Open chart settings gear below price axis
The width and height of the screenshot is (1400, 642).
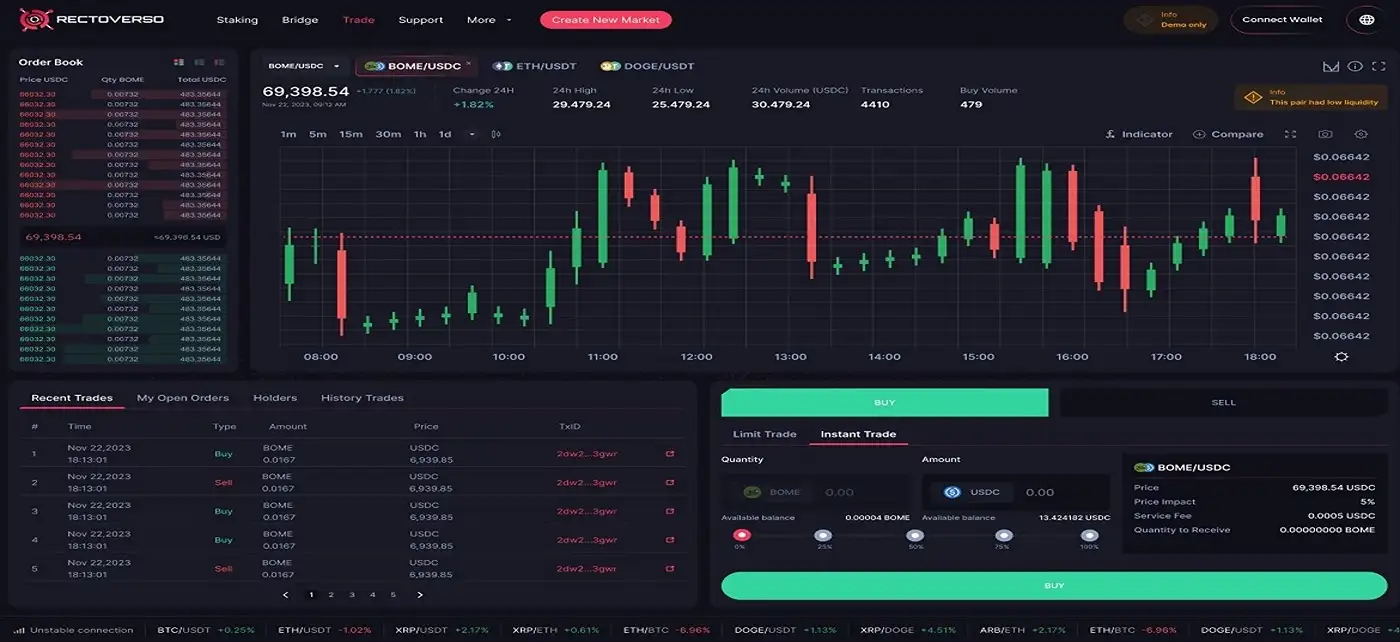pos(1341,357)
